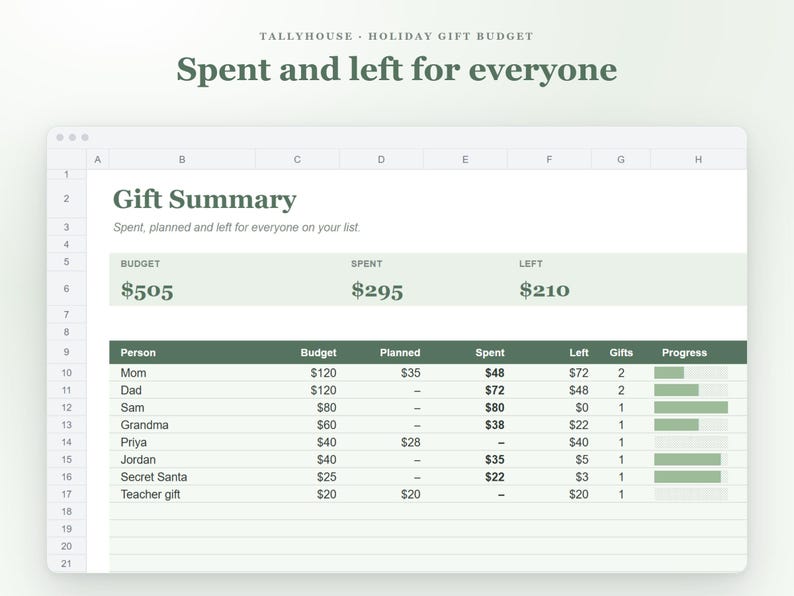Click Priya's empty progress bar

click(691, 442)
